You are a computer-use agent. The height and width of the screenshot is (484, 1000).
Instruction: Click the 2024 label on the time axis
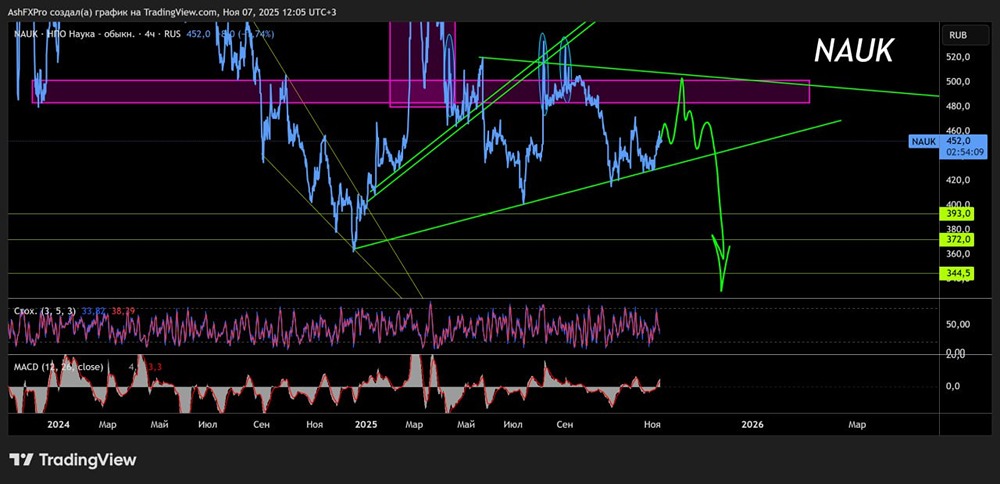click(58, 424)
